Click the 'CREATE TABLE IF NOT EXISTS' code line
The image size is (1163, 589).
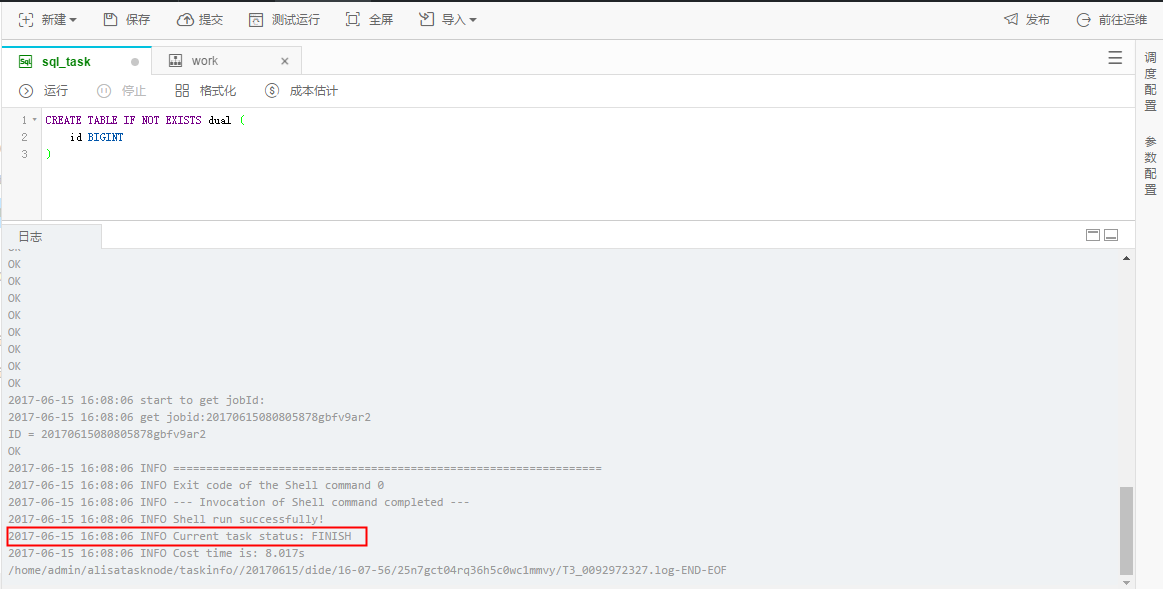(x=145, y=120)
